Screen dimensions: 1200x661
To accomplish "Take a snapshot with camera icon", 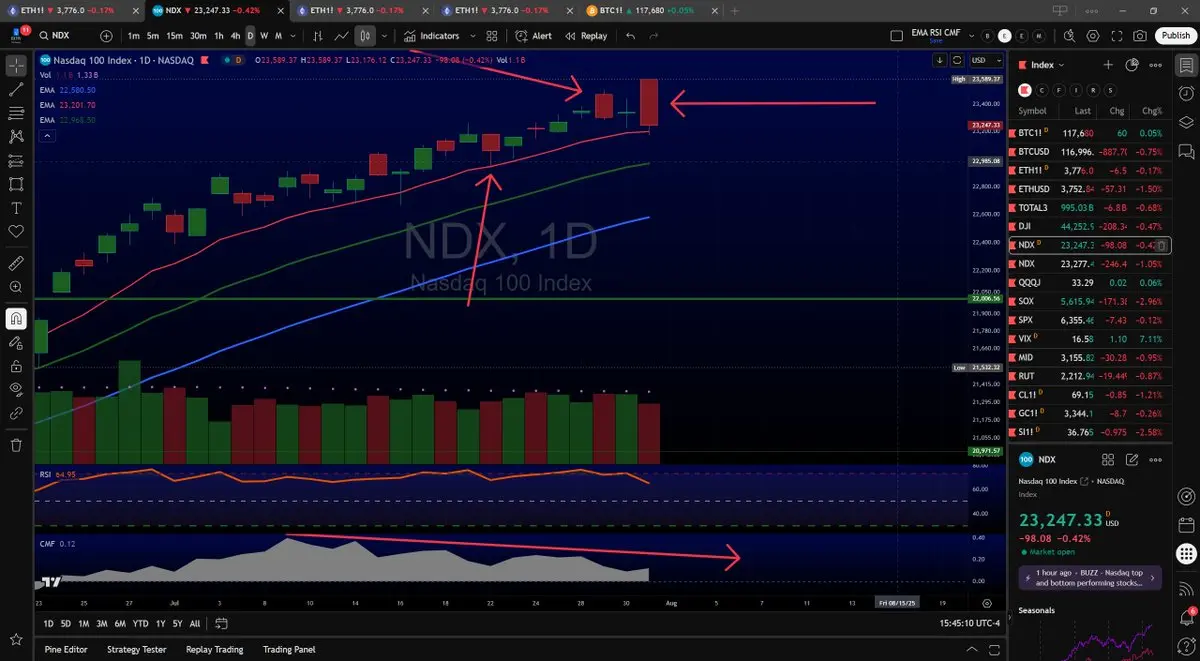I will pyautogui.click(x=1141, y=35).
